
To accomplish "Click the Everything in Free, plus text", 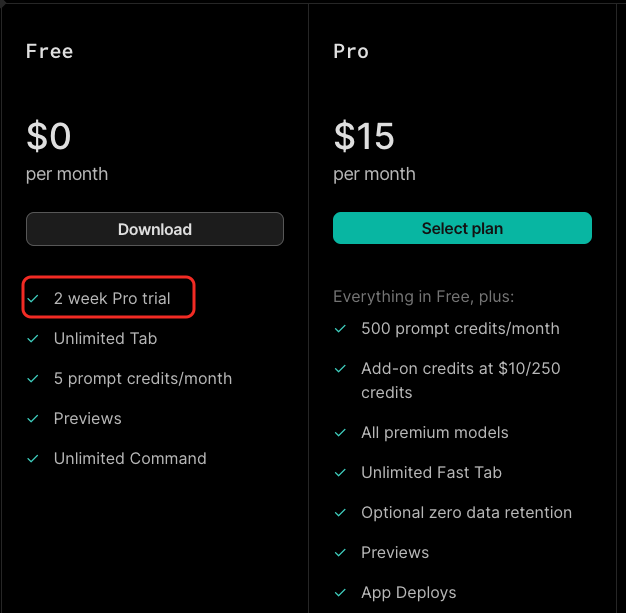I will [x=424, y=296].
